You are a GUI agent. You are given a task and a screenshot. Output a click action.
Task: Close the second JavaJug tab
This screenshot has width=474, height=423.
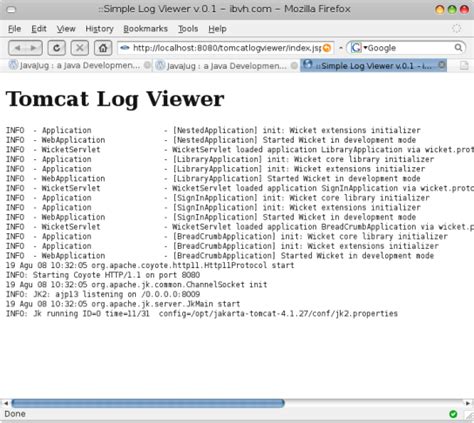click(294, 65)
